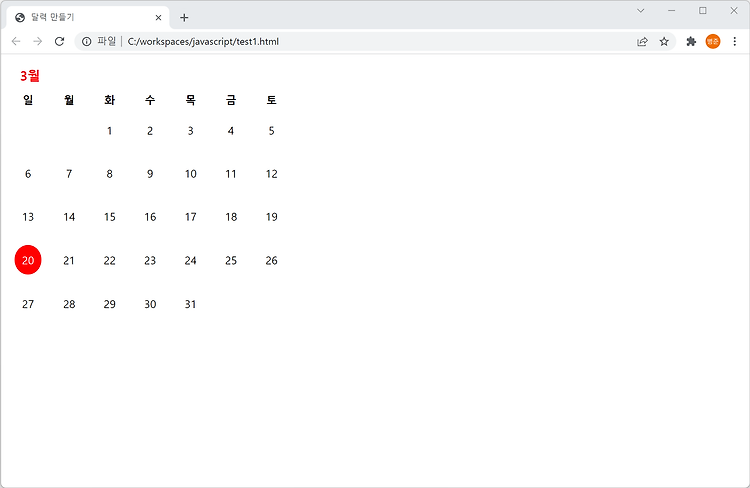This screenshot has width=750, height=488.
Task: Click the 목 weekday header
Action: [x=190, y=100]
